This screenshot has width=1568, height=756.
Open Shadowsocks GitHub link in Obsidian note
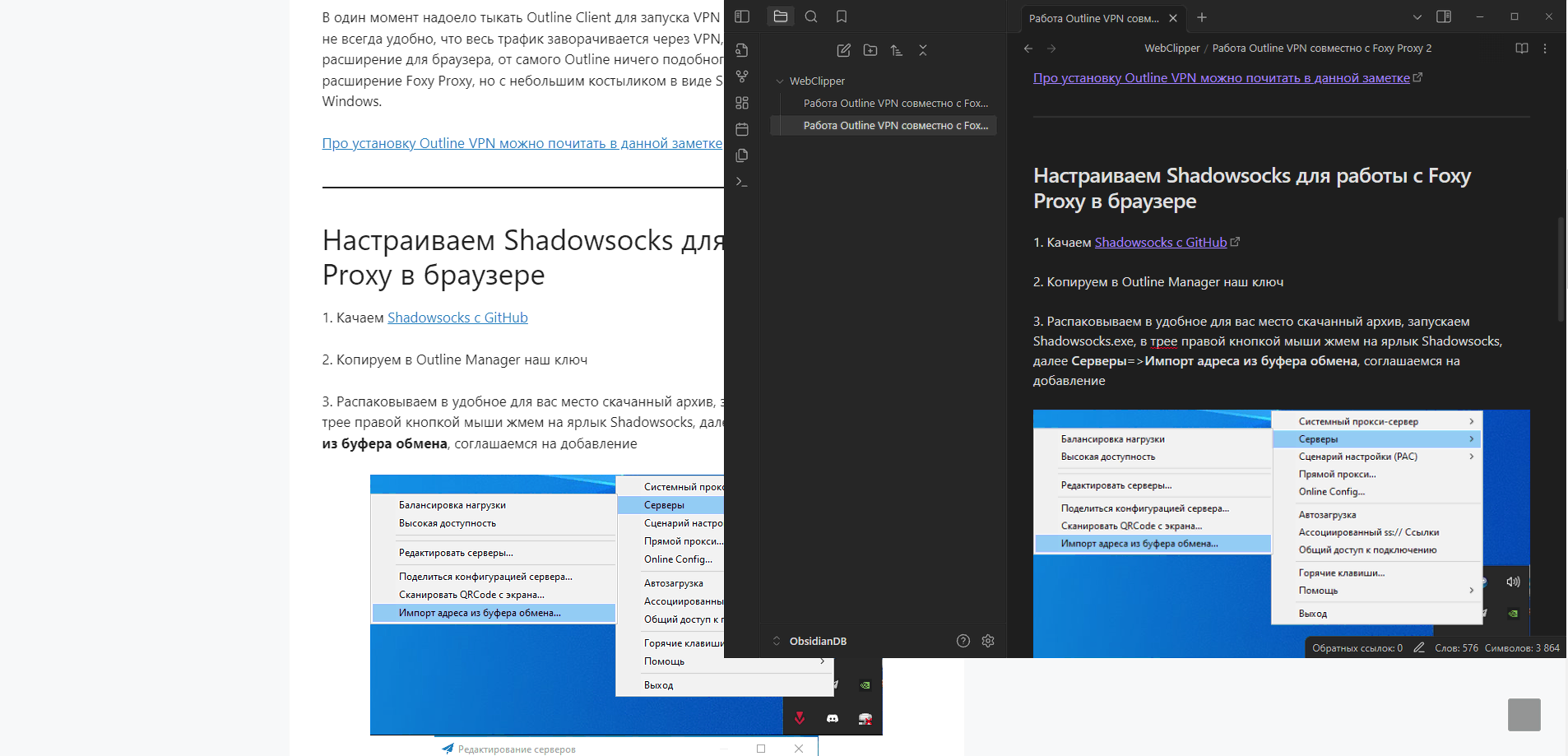click(x=1161, y=243)
